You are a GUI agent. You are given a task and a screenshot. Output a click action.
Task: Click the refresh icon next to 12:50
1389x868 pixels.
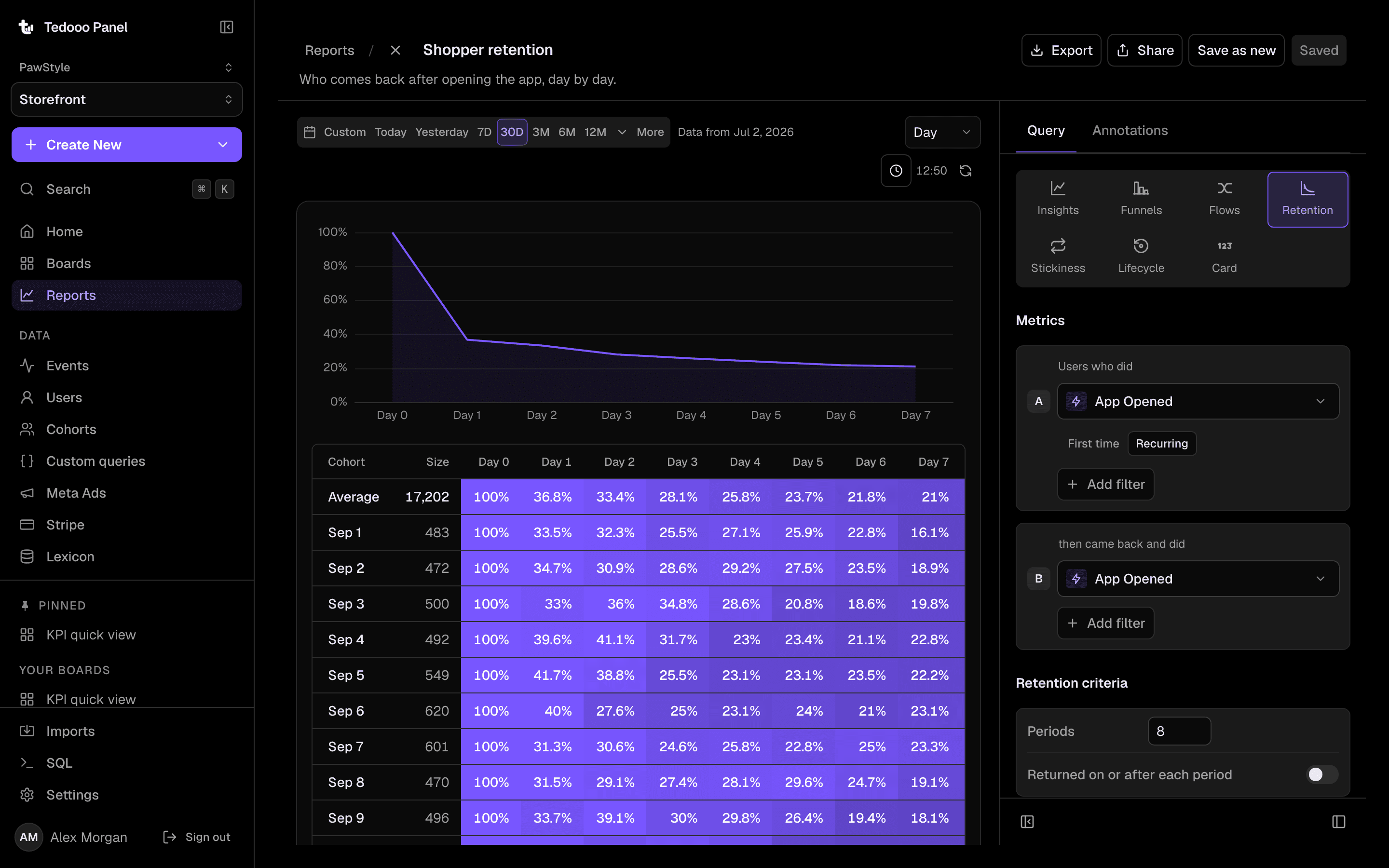click(966, 171)
